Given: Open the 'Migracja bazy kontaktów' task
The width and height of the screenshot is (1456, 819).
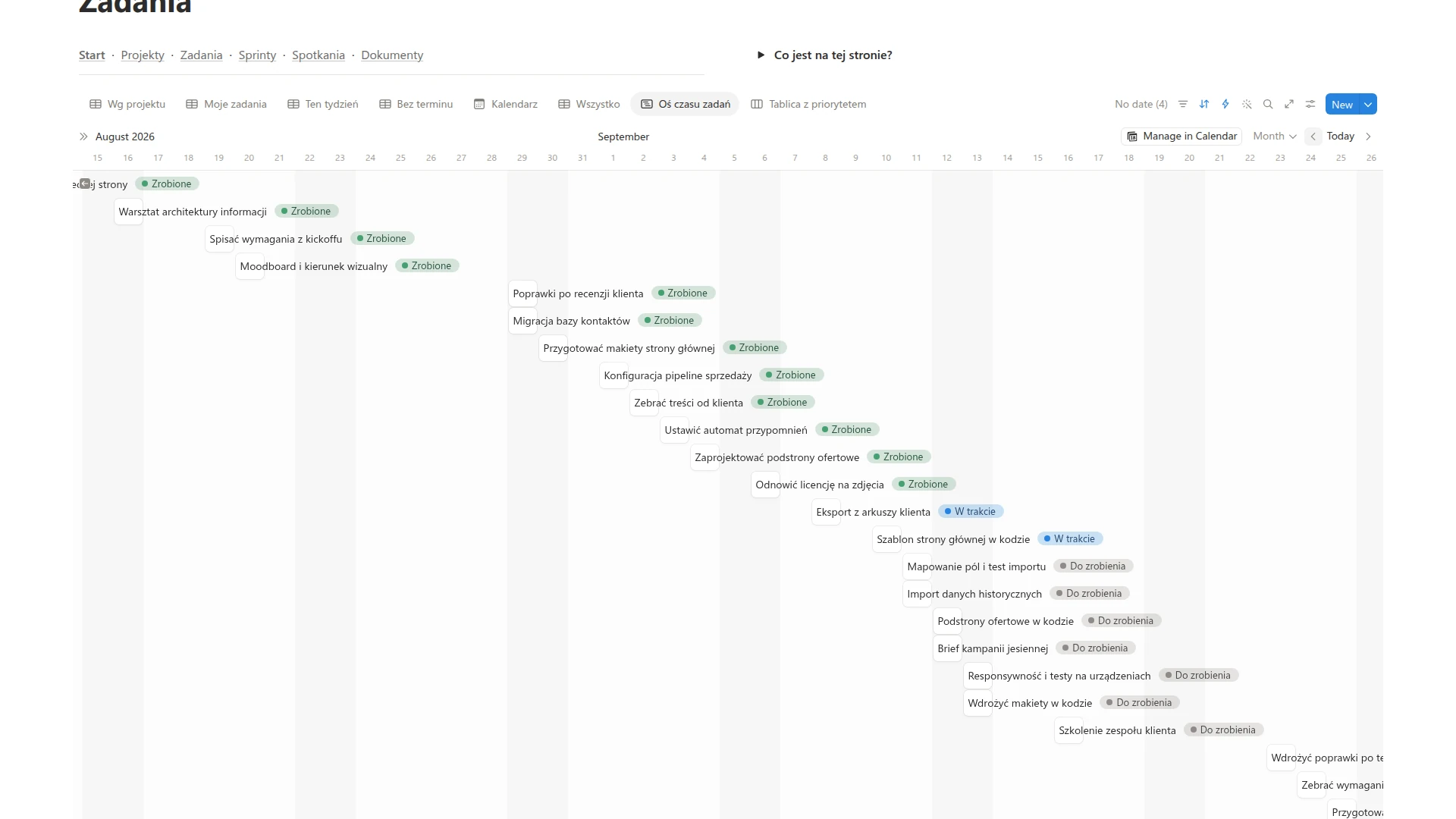Looking at the screenshot, I should tap(571, 321).
